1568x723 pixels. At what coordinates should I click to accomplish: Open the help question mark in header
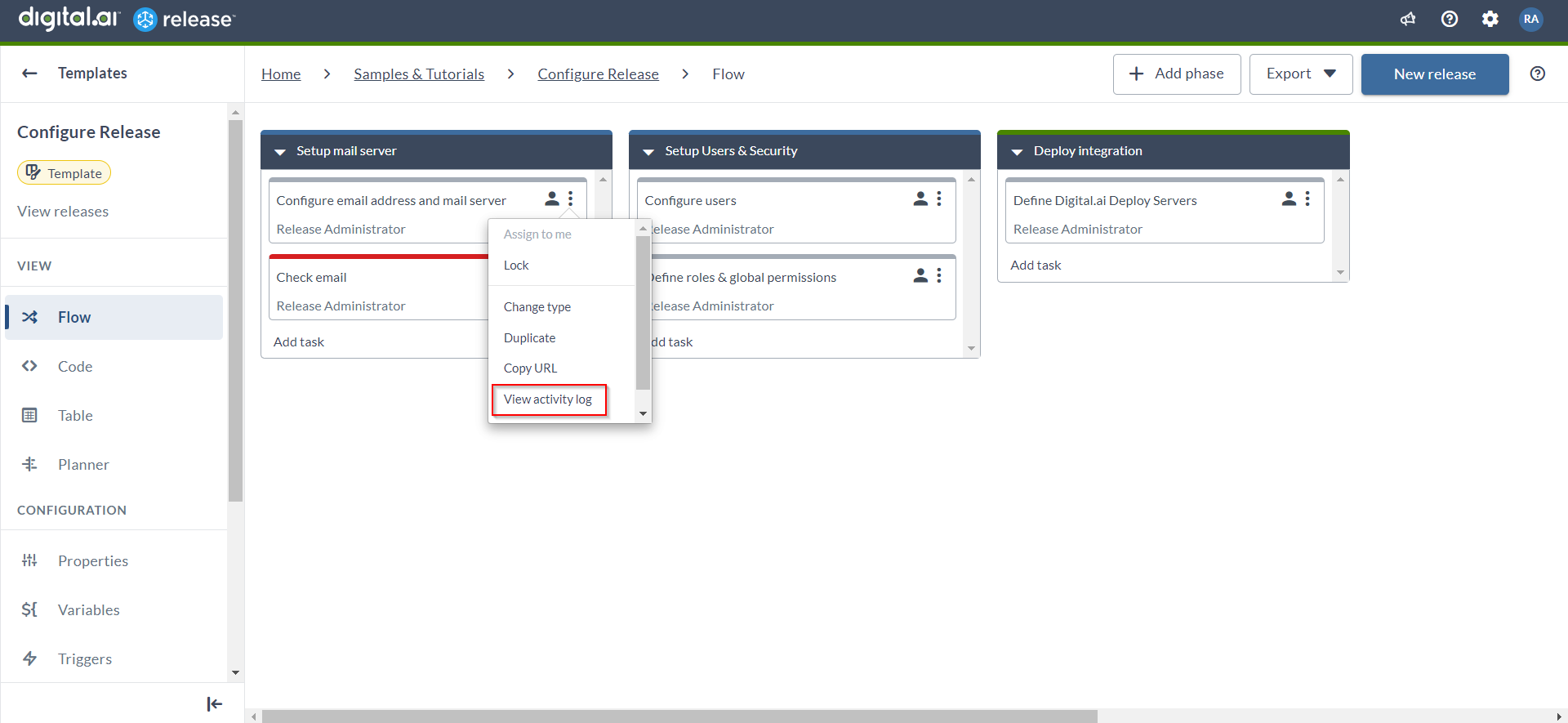coord(1450,19)
